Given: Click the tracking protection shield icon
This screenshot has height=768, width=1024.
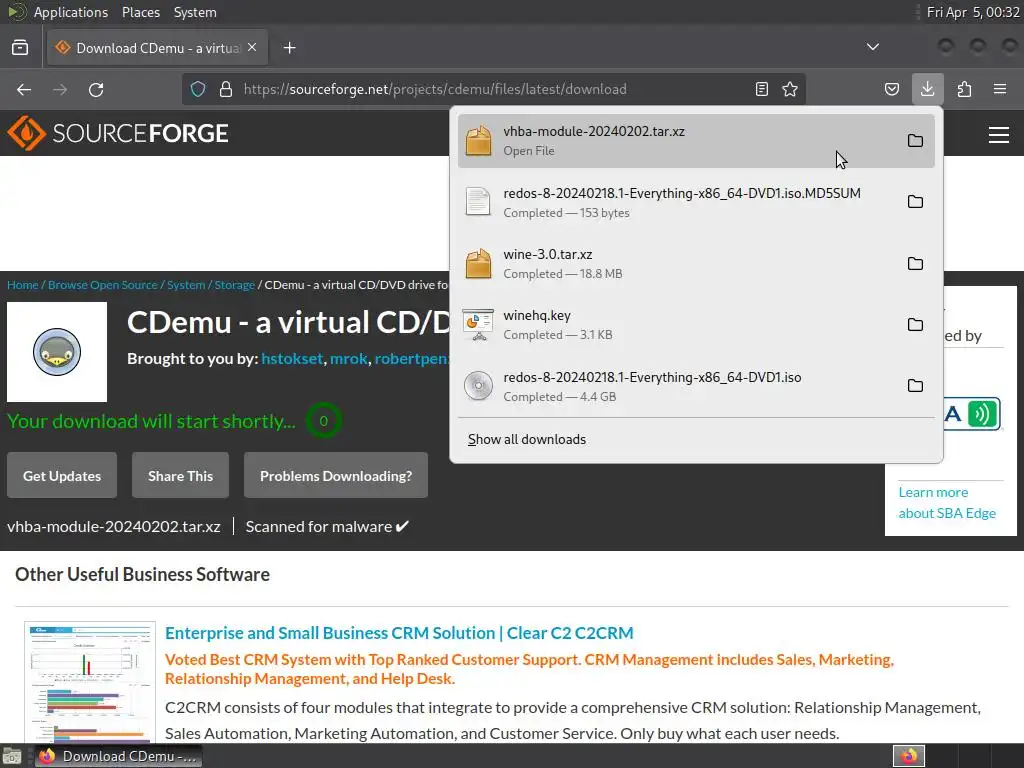Looking at the screenshot, I should point(198,89).
